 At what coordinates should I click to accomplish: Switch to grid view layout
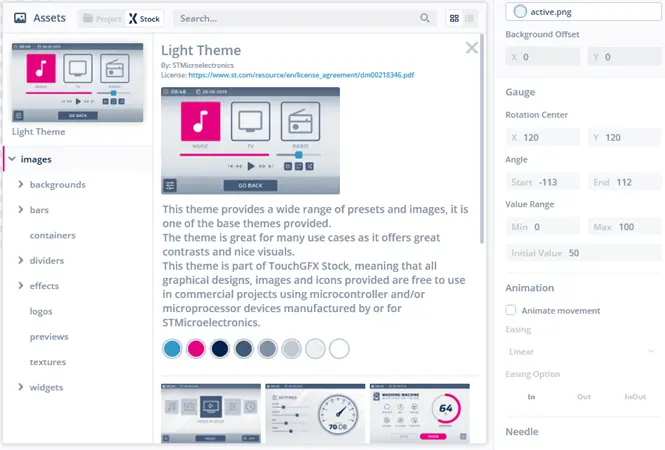coord(454,18)
